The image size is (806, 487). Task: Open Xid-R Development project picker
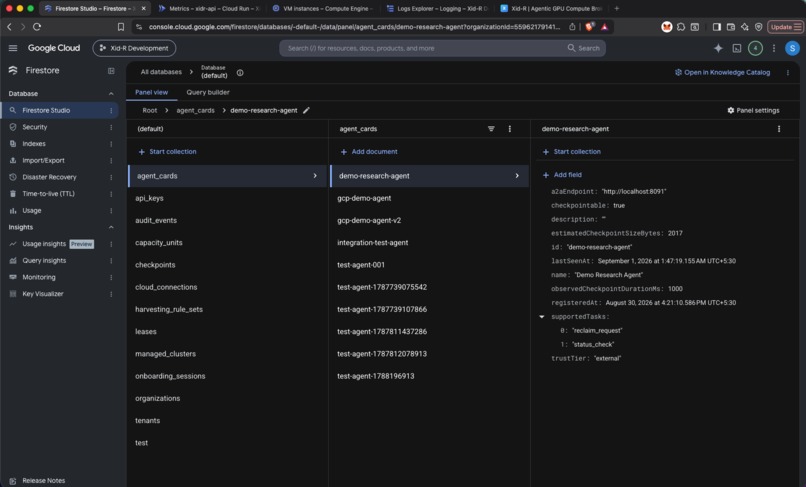coord(134,48)
